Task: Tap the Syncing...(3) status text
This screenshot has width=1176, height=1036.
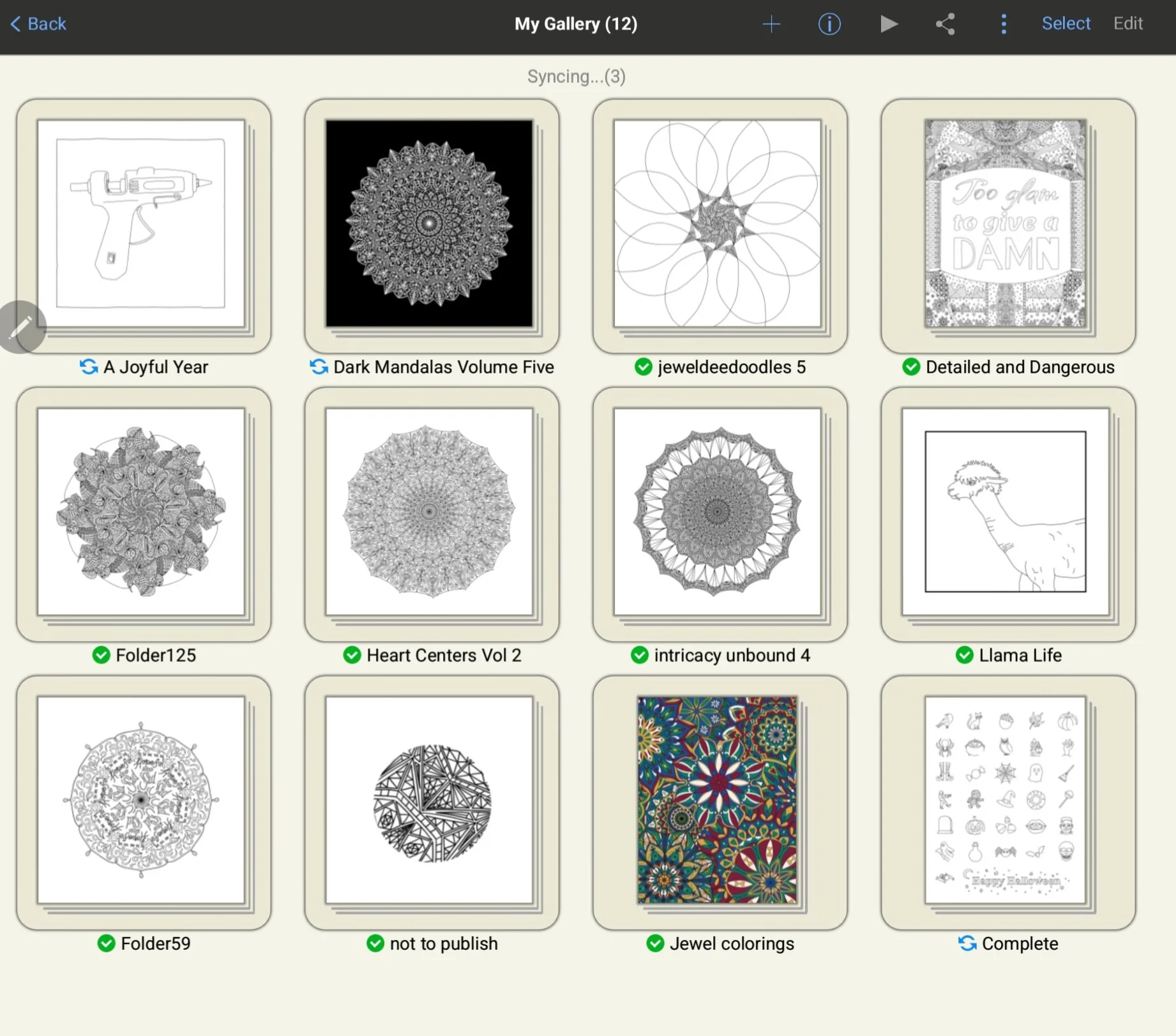Action: pos(577,77)
